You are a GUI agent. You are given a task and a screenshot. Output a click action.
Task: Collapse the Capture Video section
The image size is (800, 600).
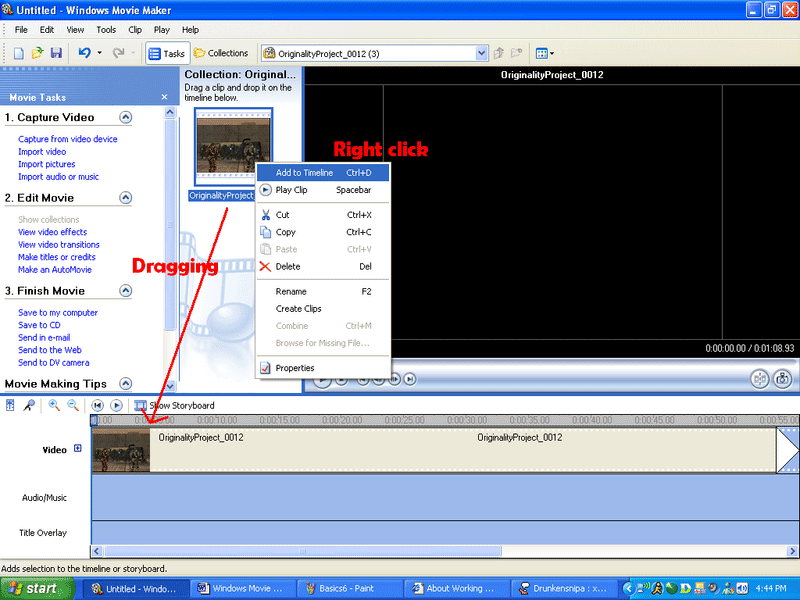pos(125,117)
